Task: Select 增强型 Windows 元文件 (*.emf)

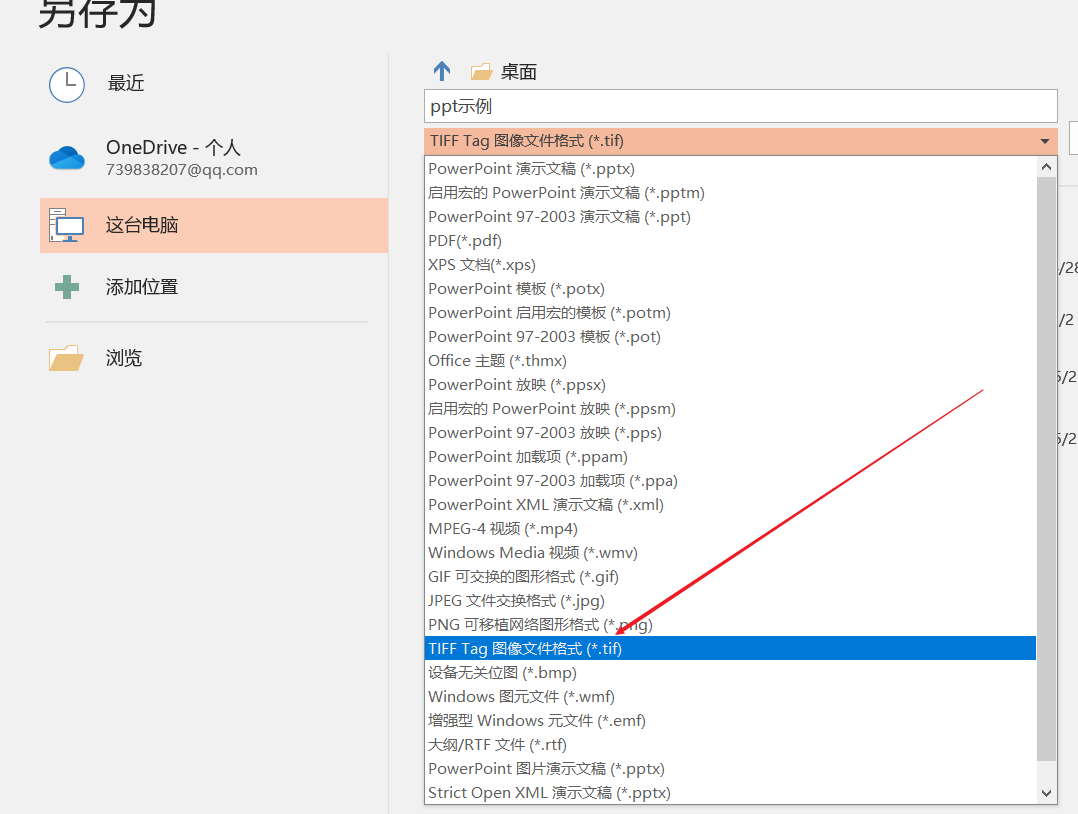Action: point(730,720)
